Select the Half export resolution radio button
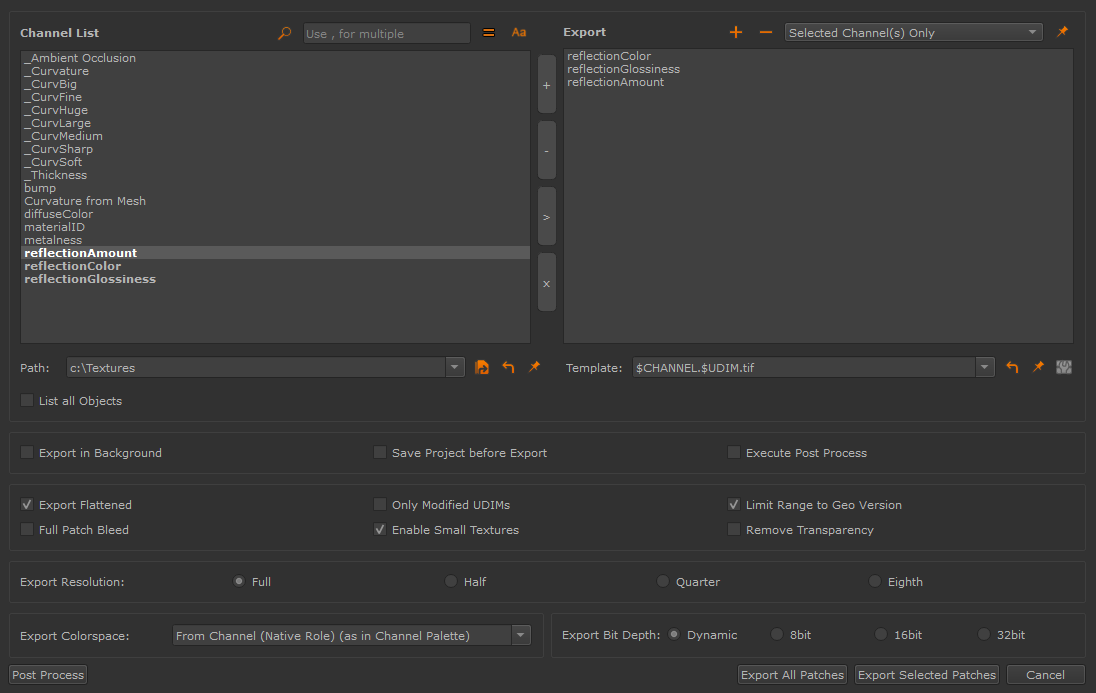 point(451,582)
